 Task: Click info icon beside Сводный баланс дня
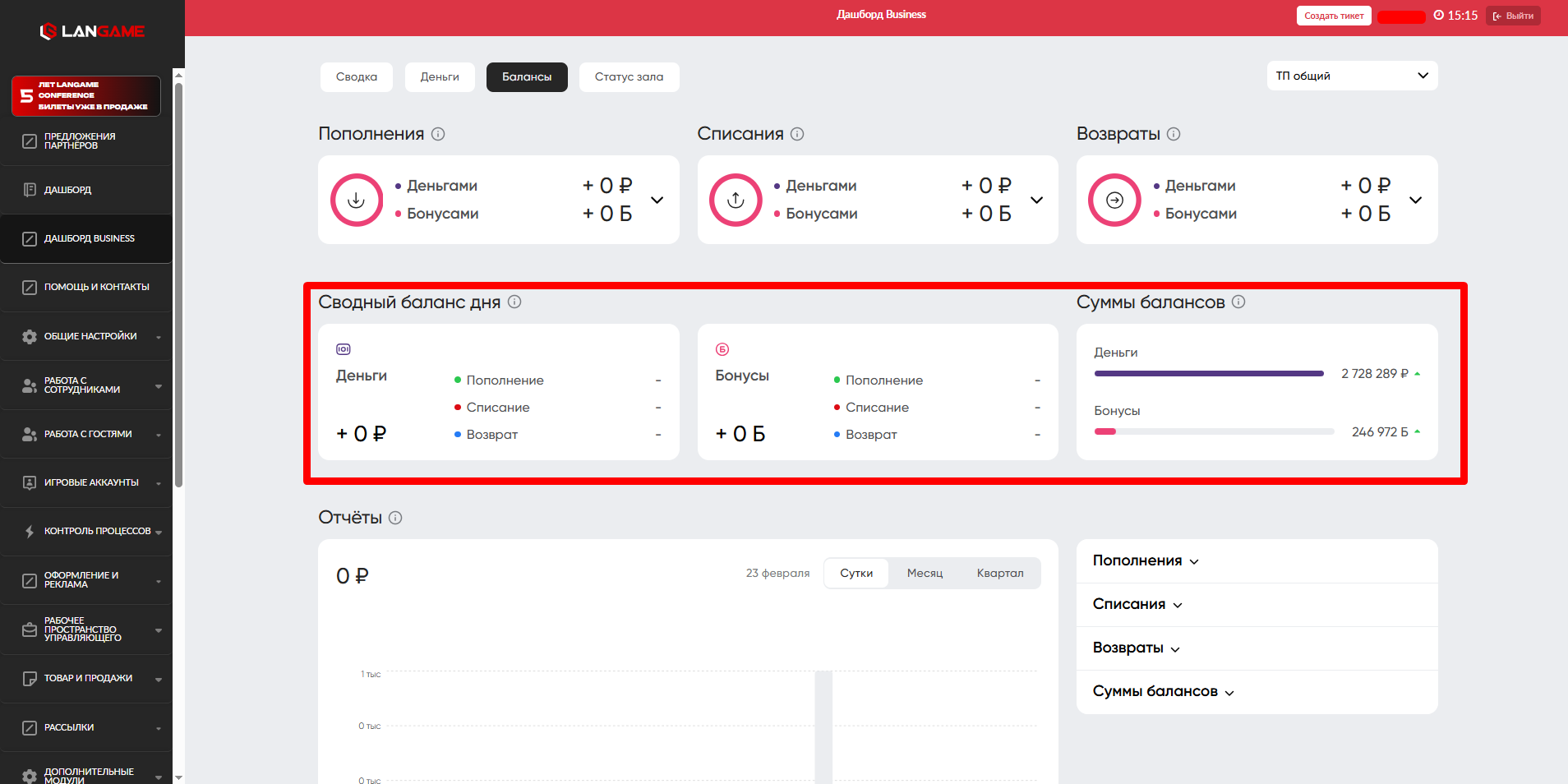tap(514, 302)
